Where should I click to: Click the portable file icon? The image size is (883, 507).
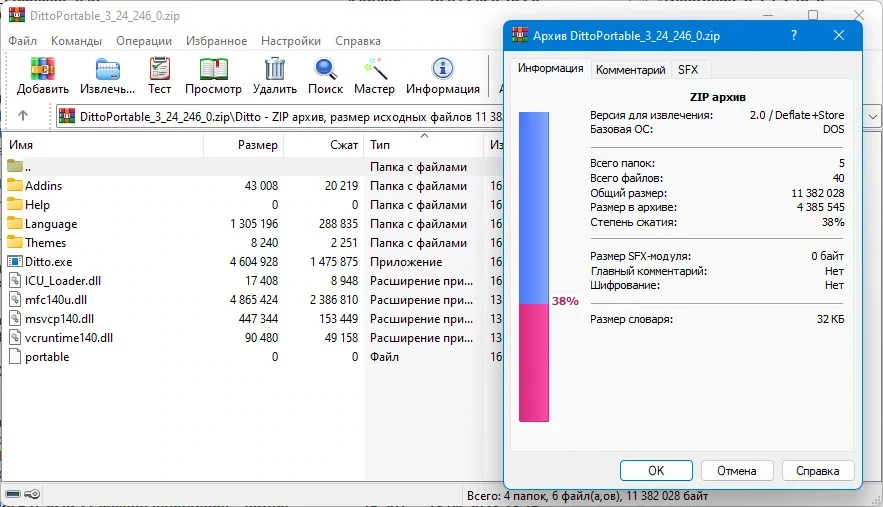point(15,357)
